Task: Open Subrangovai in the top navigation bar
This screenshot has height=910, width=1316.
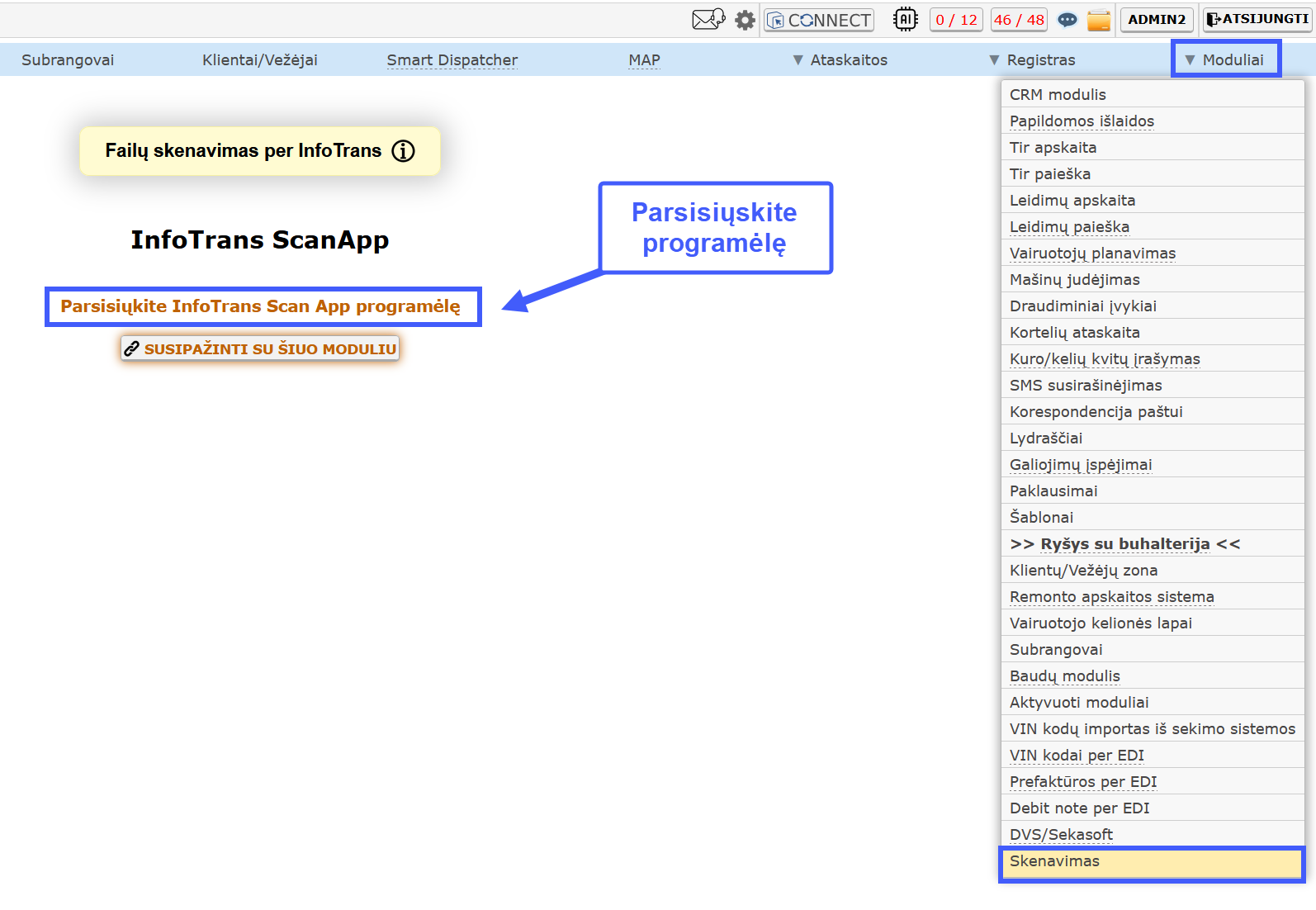Action: point(68,59)
